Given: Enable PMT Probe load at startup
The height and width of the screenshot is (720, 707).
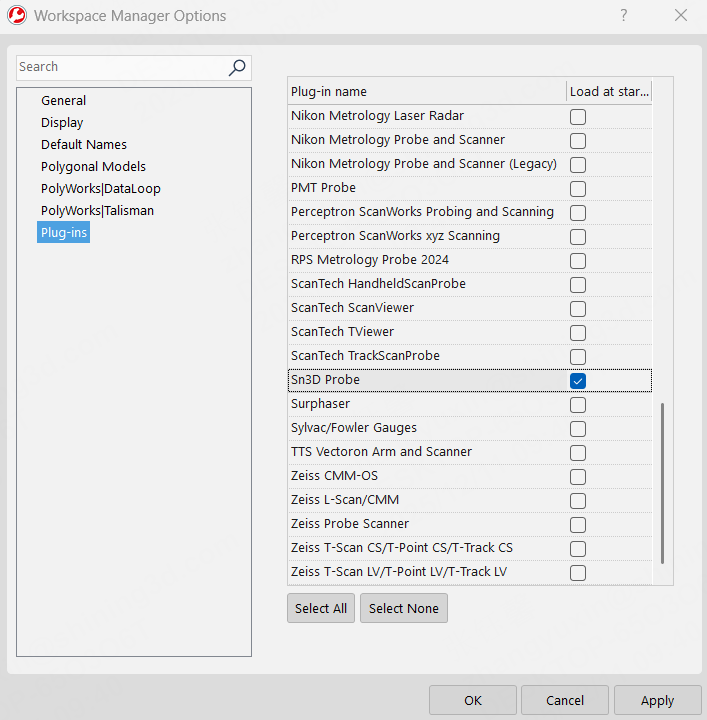Looking at the screenshot, I should point(578,189).
